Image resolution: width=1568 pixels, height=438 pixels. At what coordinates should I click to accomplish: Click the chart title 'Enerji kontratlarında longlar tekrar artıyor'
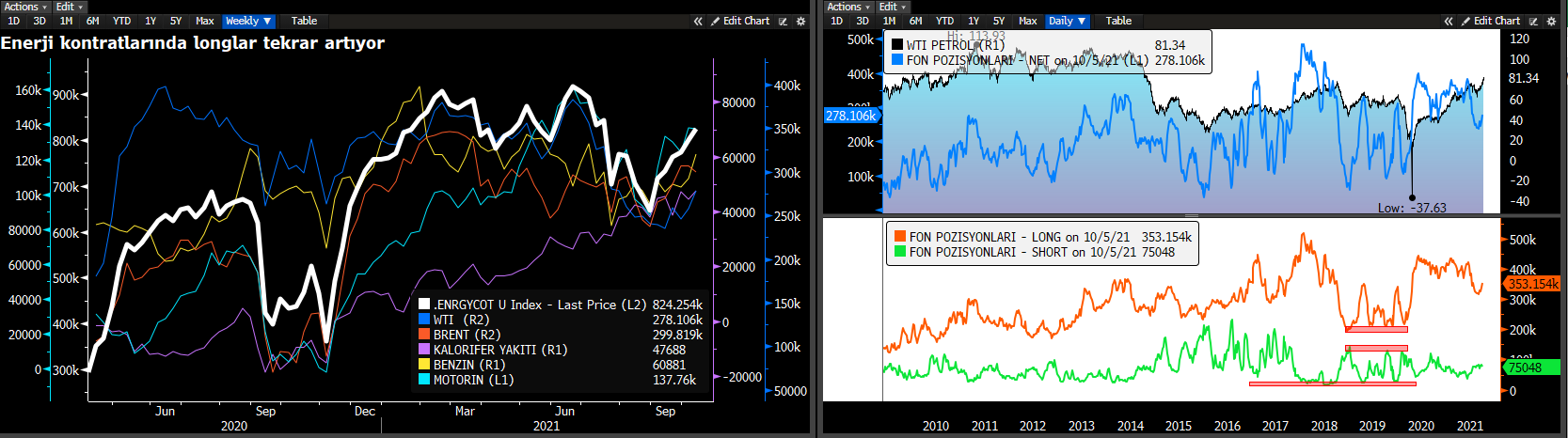[193, 43]
